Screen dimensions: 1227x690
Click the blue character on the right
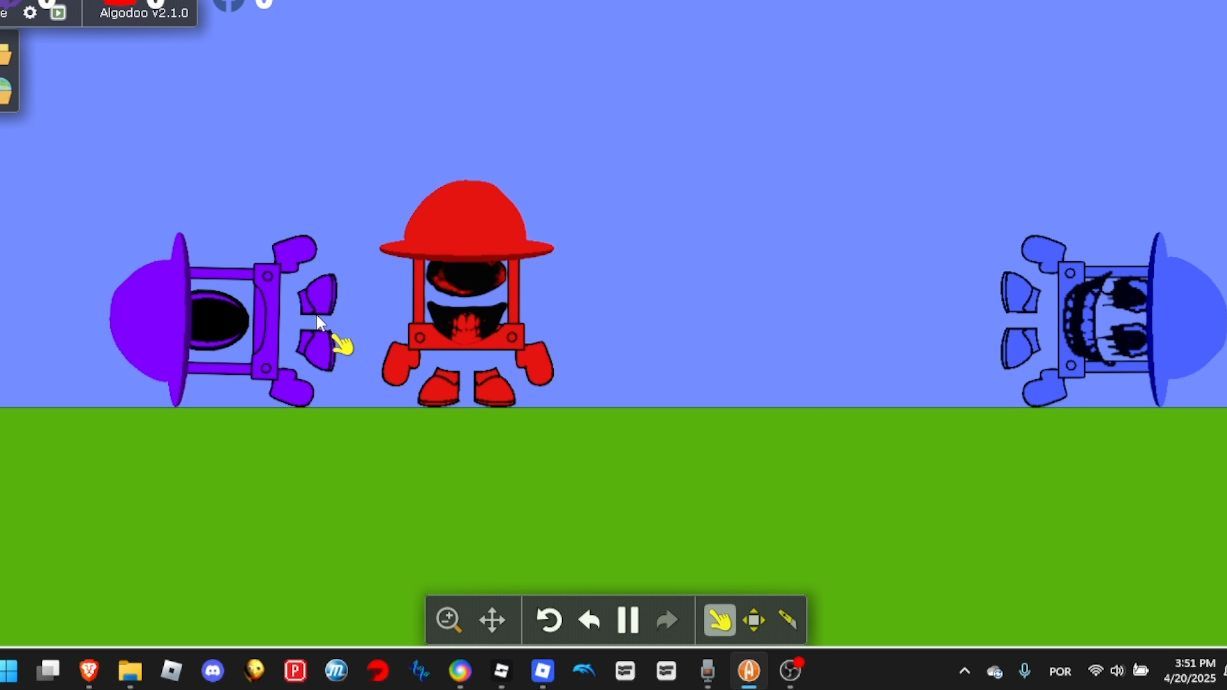(1110, 320)
